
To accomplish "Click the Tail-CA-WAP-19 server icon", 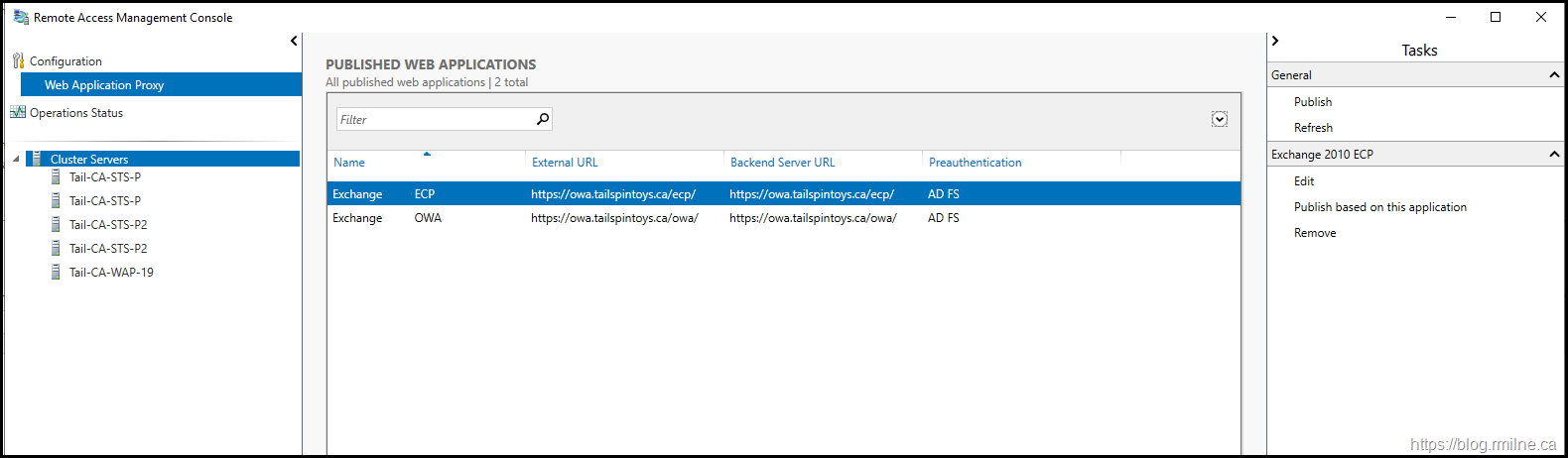I will click(x=56, y=272).
